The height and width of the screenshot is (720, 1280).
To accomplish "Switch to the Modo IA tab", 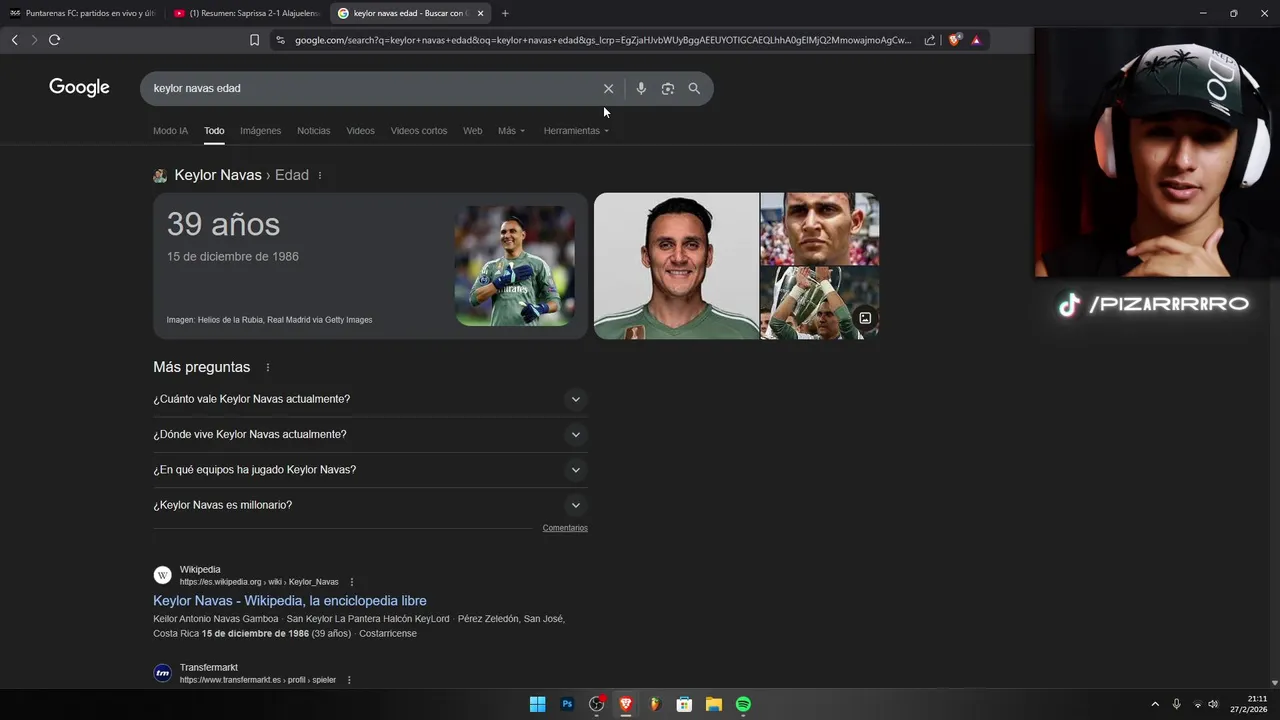I will (x=170, y=131).
